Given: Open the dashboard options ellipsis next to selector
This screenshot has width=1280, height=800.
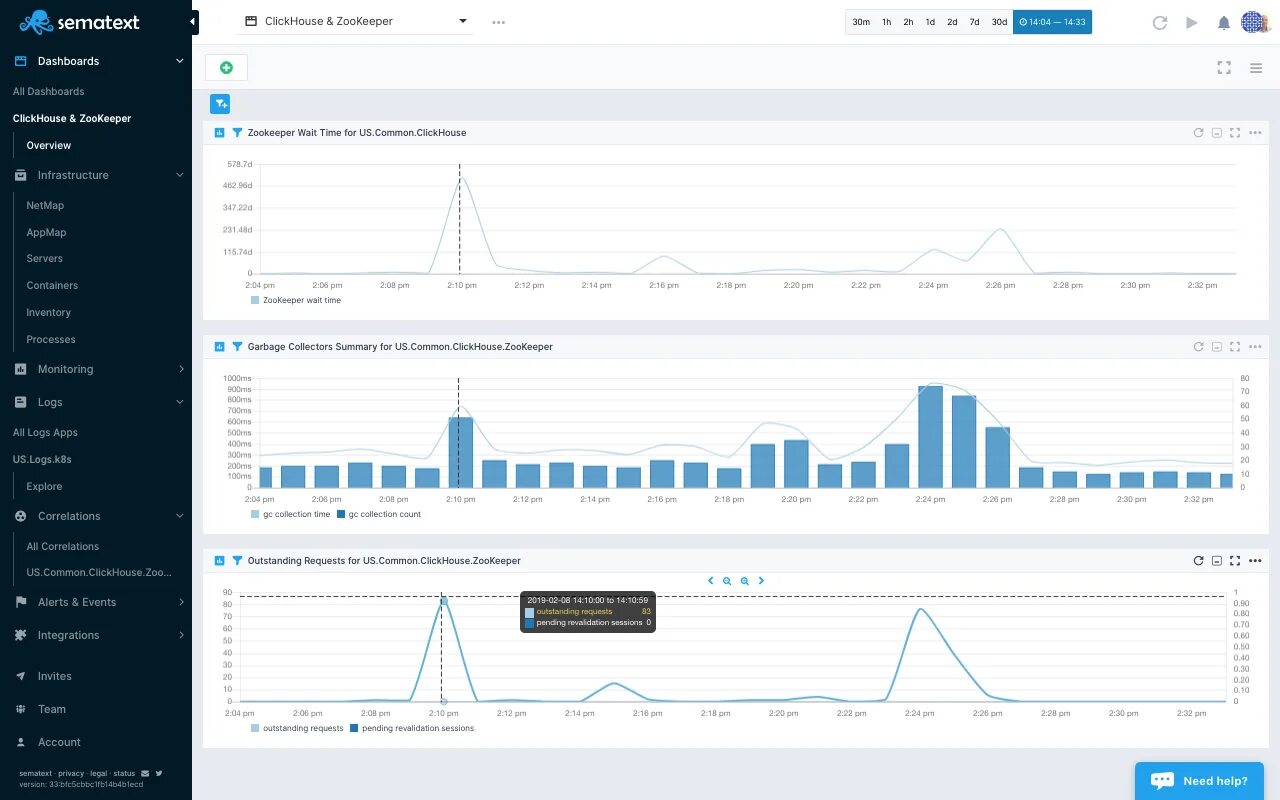Looking at the screenshot, I should pyautogui.click(x=499, y=22).
